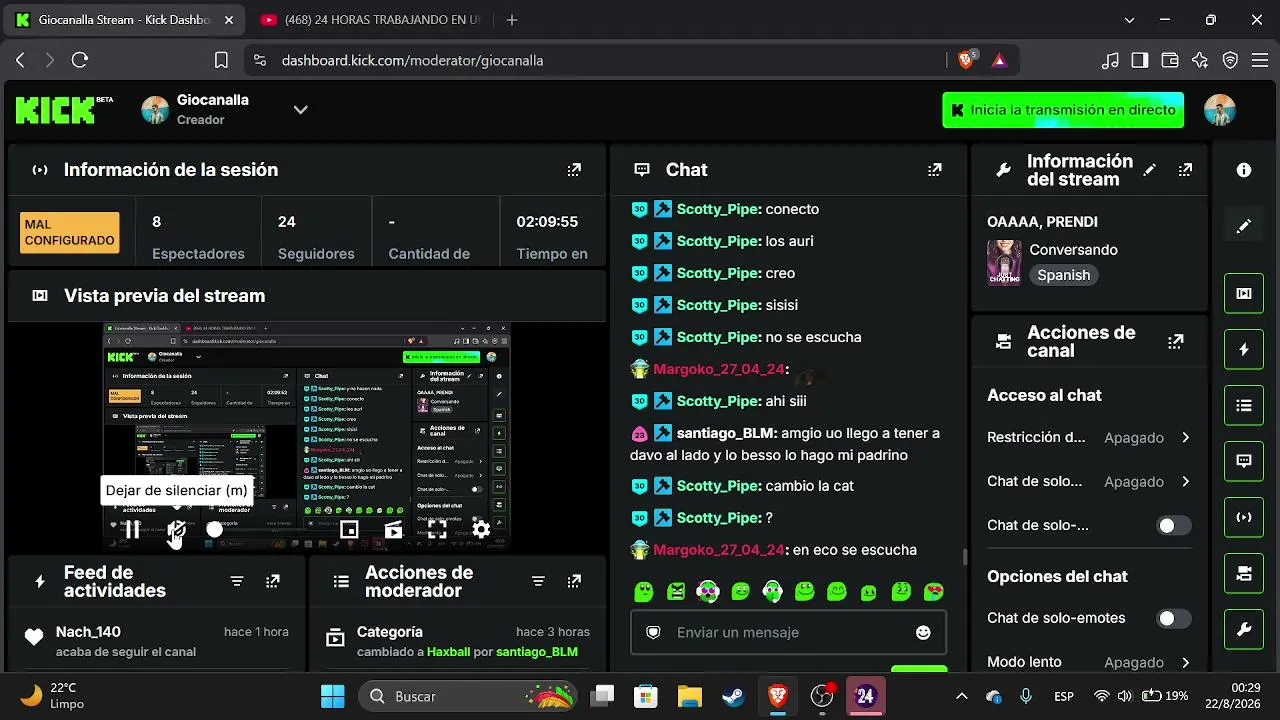Open Brave Rewards triangle icon

click(x=999, y=60)
